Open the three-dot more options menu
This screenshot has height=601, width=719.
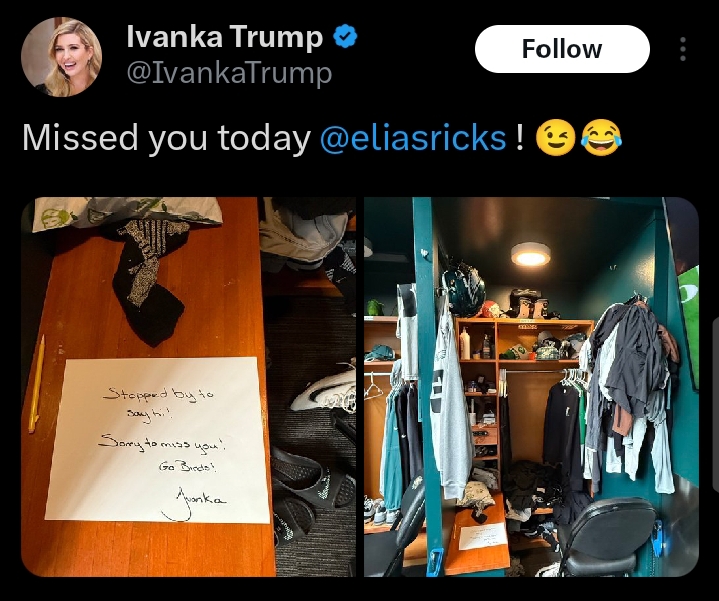[683, 49]
